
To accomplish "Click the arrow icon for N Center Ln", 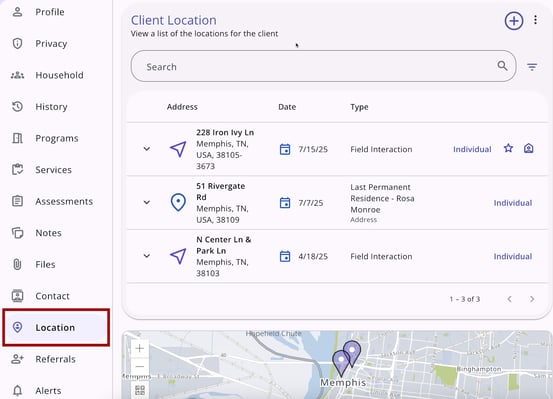I will click(178, 256).
